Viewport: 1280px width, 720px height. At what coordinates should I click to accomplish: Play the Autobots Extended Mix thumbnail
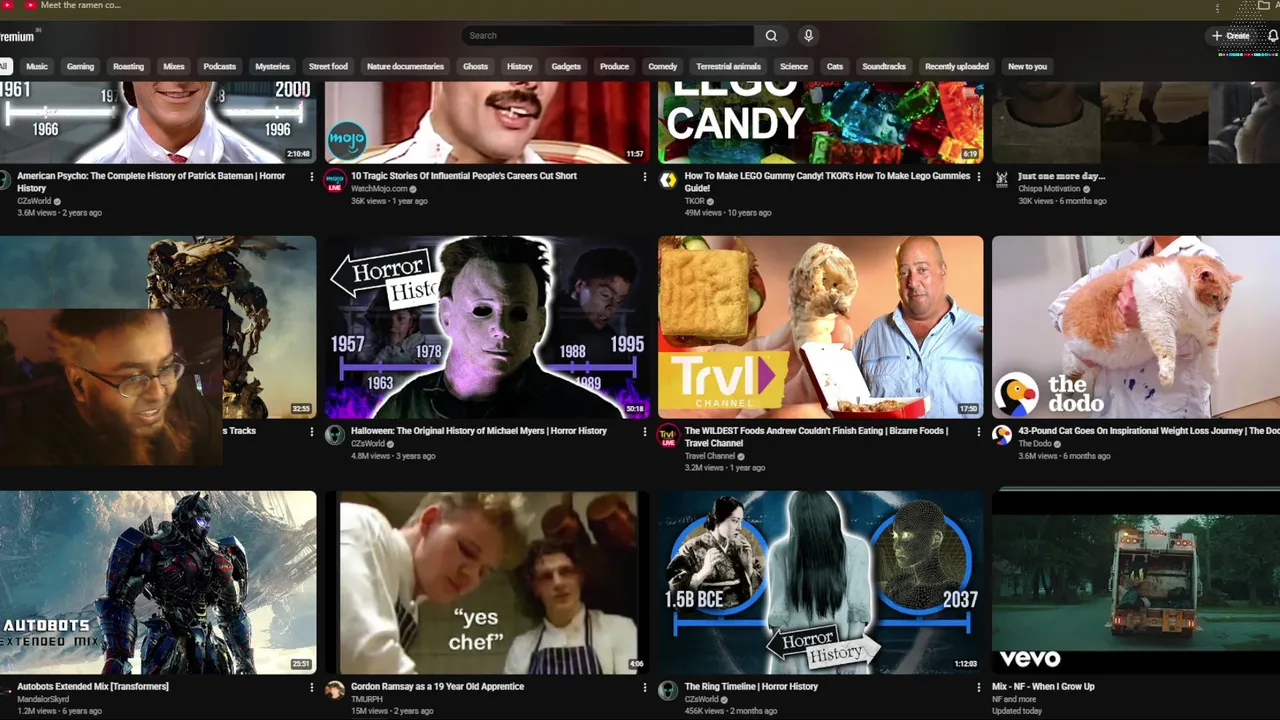pos(158,582)
